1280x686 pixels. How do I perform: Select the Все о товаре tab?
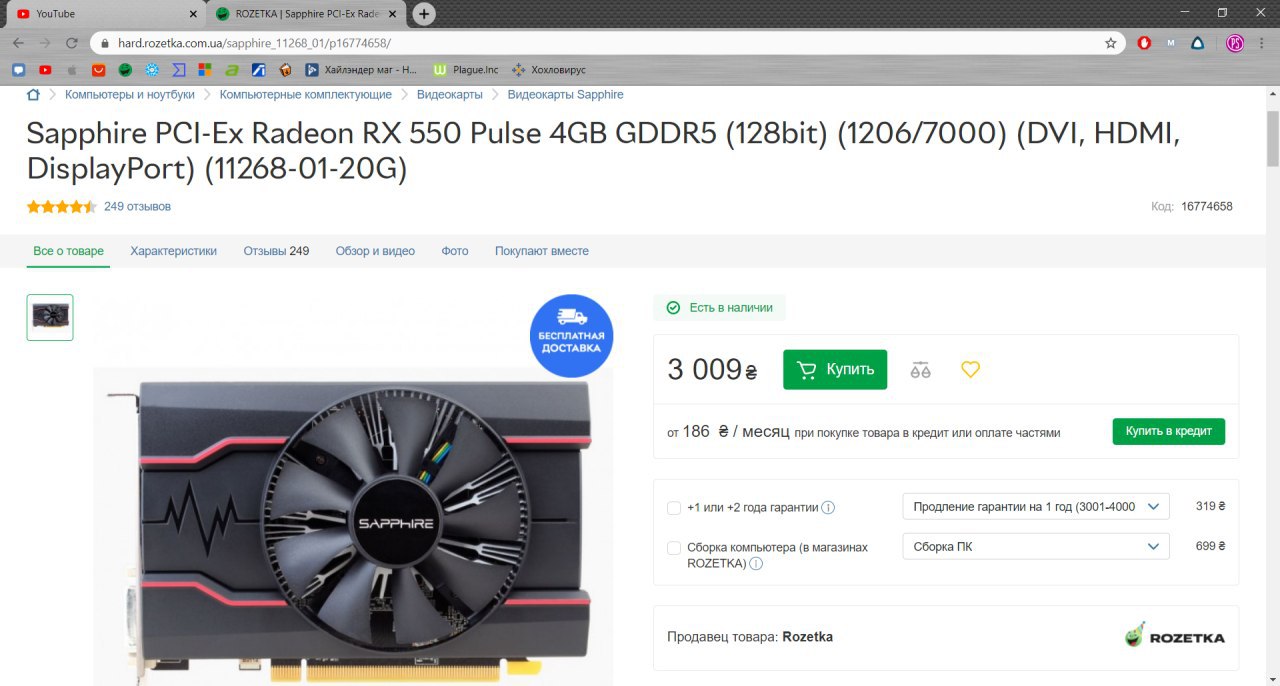(x=68, y=251)
